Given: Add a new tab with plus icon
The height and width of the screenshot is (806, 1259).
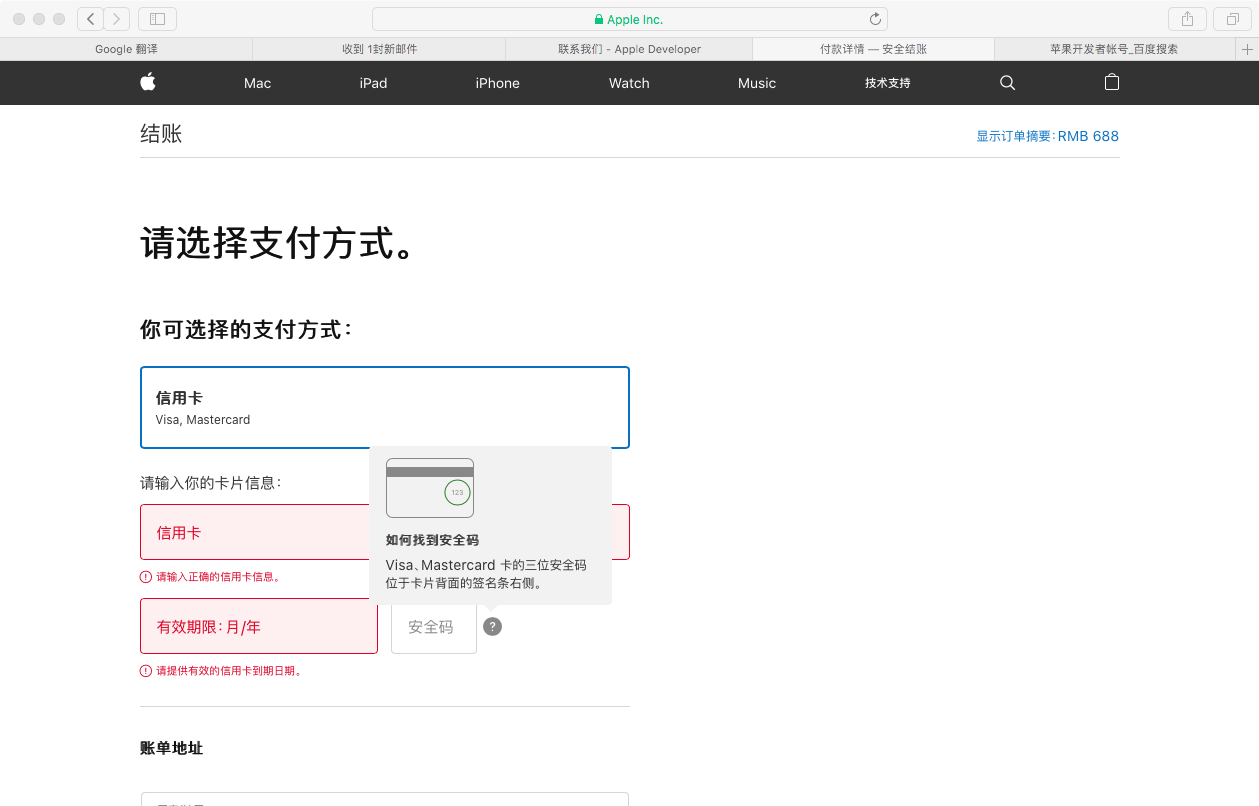Looking at the screenshot, I should [1246, 49].
